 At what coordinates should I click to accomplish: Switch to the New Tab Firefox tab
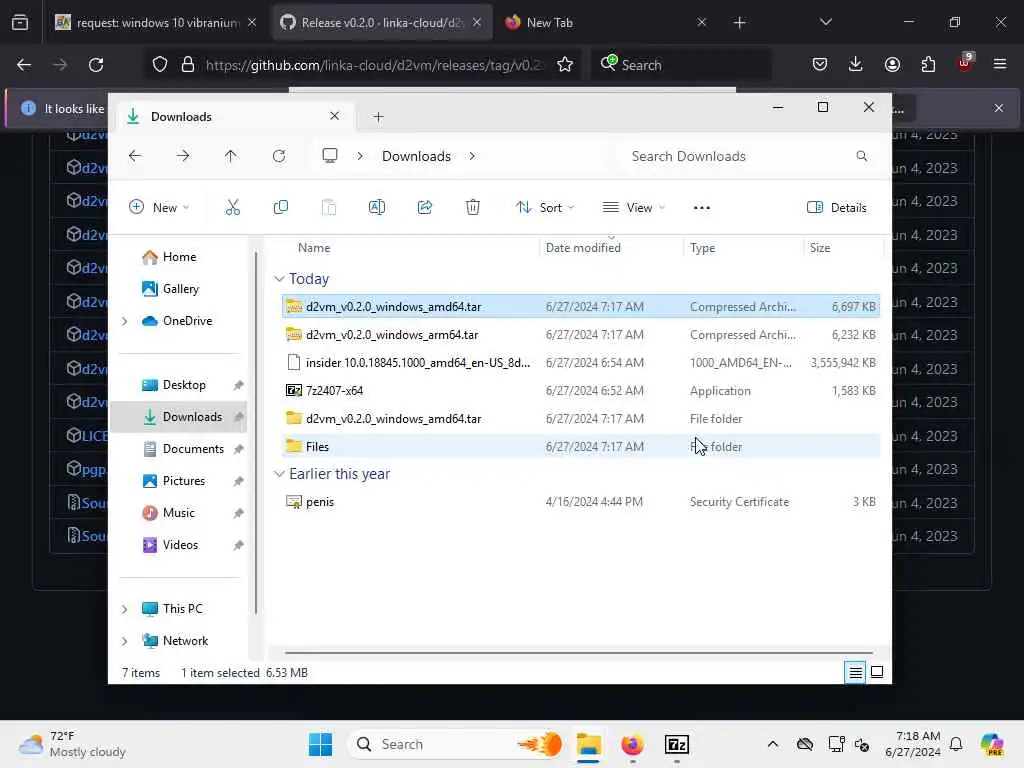tap(605, 22)
